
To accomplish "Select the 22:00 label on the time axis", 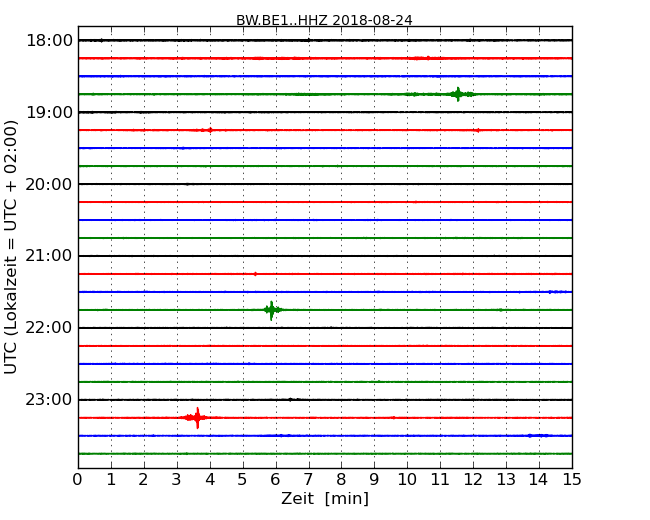I will click(x=49, y=328).
